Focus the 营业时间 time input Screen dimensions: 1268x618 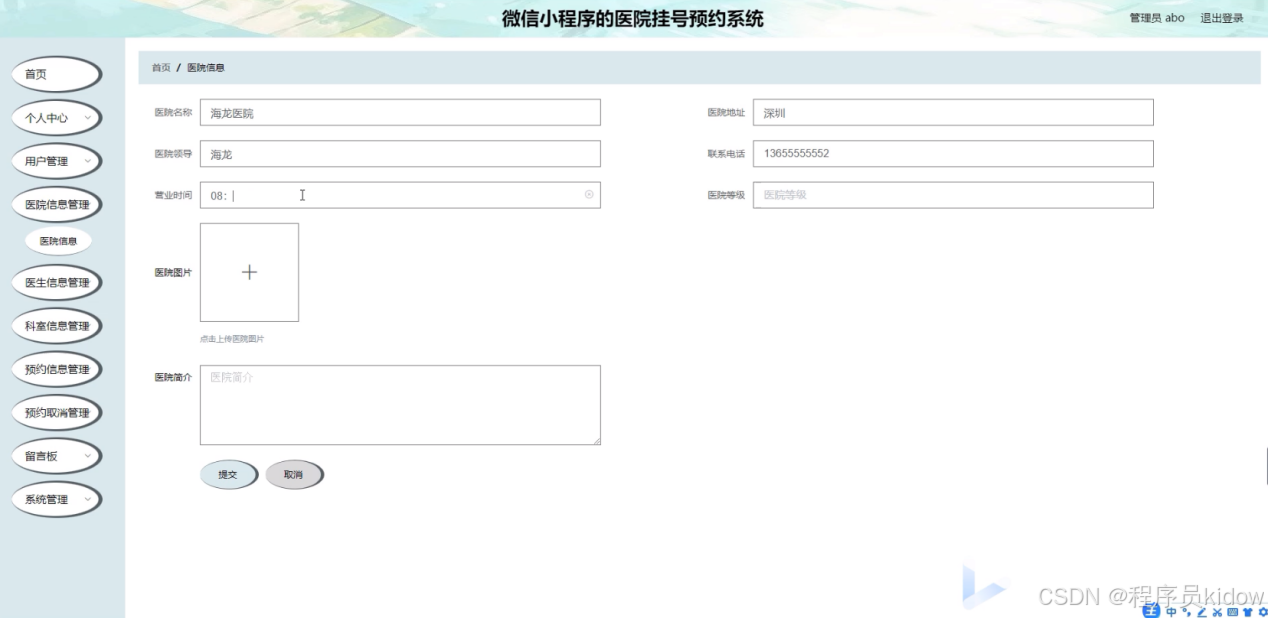[400, 195]
